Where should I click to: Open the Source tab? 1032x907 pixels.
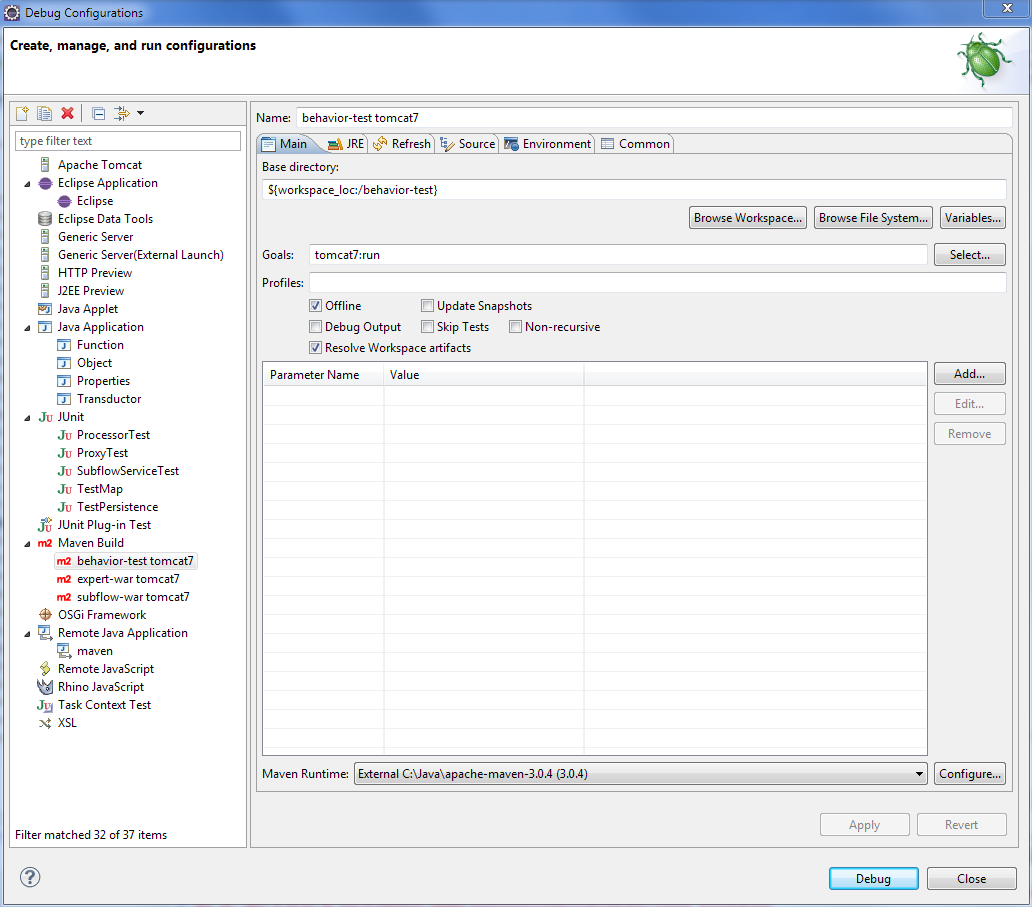pos(468,143)
